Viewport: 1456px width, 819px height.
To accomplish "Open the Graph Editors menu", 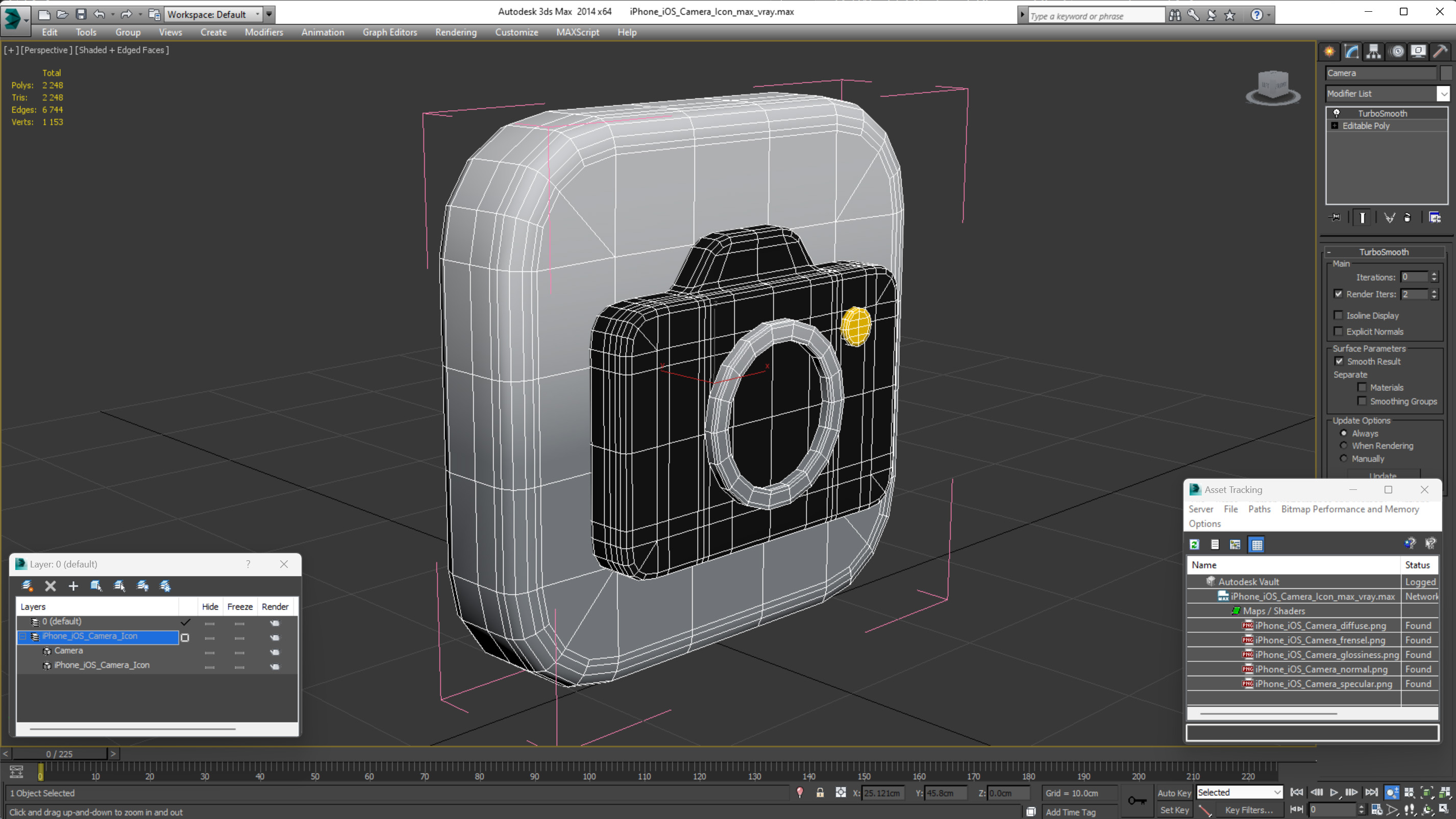I will [390, 32].
